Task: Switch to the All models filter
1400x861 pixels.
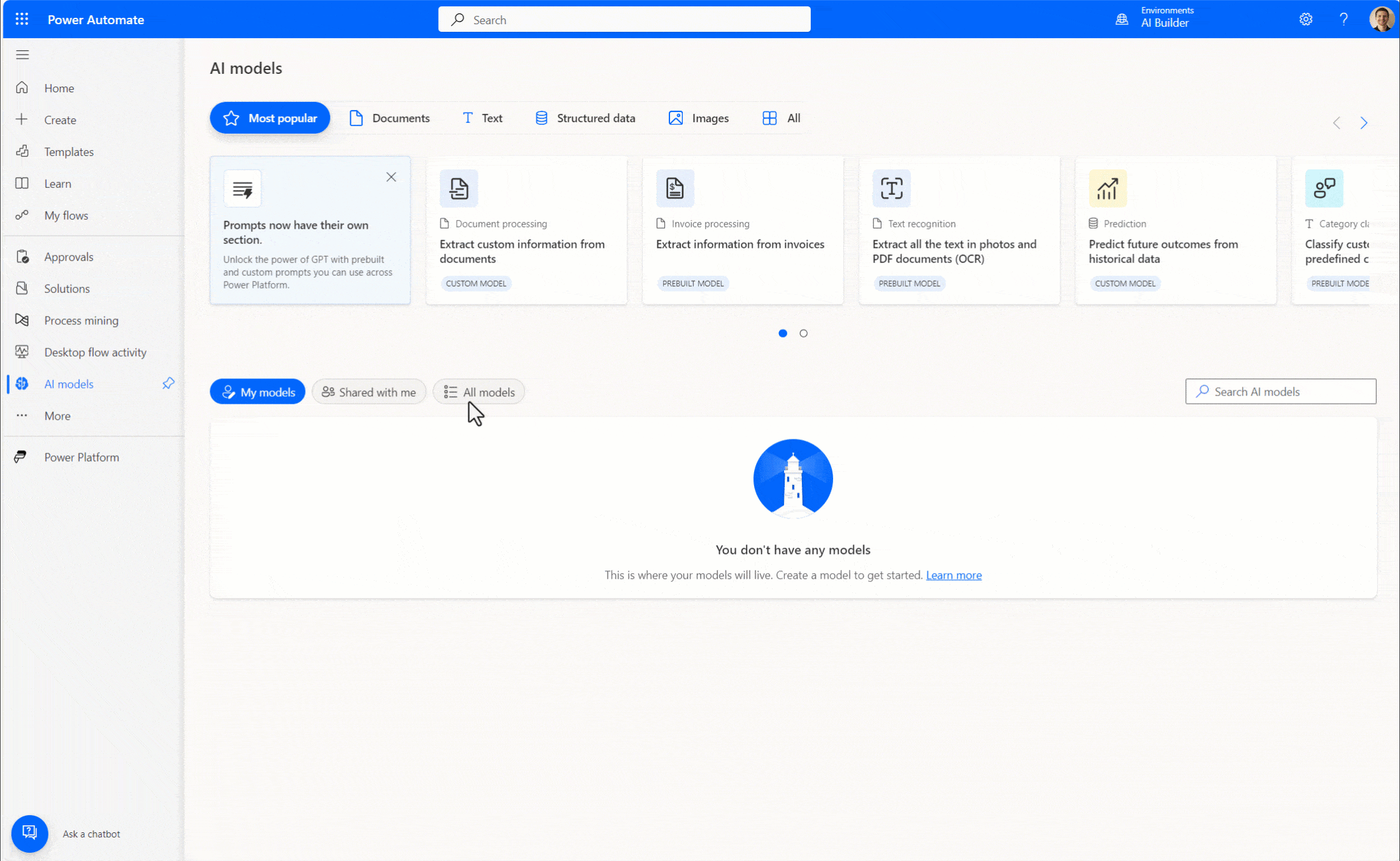Action: [478, 392]
